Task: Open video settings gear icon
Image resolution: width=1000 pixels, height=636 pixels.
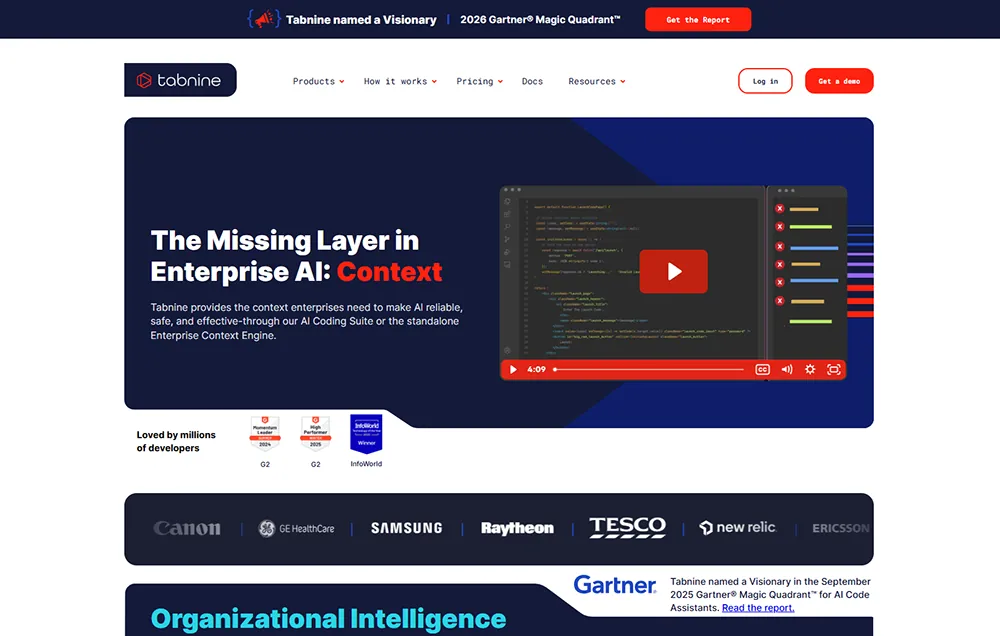Action: point(810,369)
